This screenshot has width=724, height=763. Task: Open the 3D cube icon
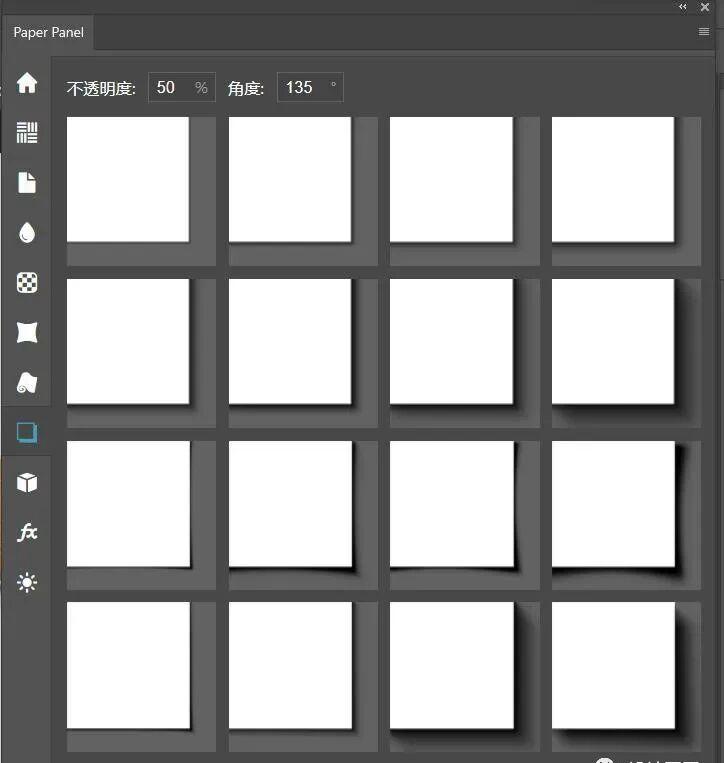click(x=27, y=483)
